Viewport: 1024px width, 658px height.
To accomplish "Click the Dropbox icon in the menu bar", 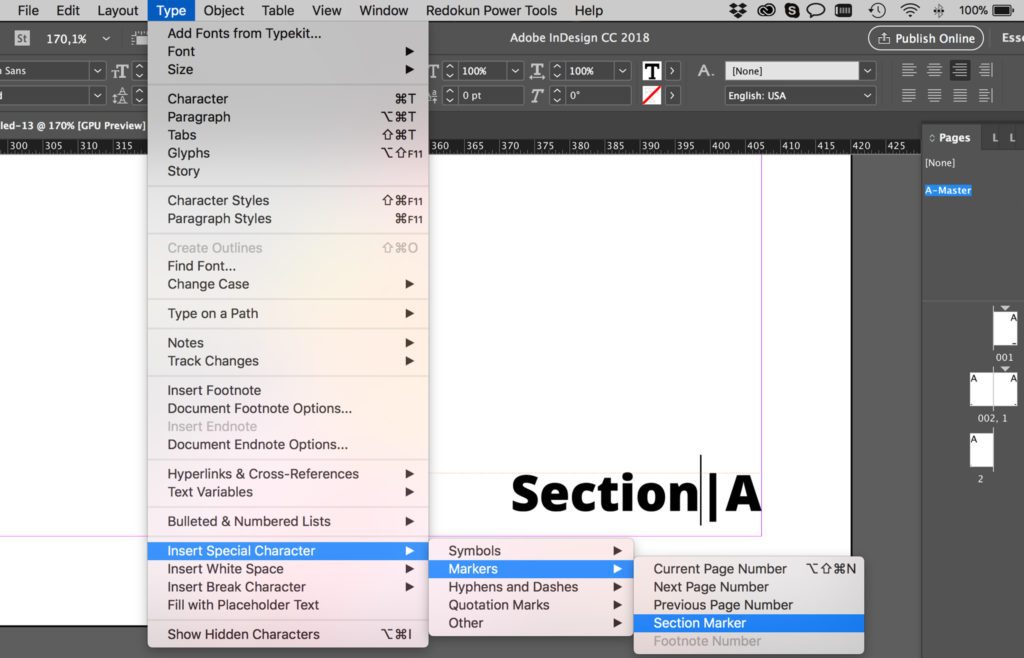I will pos(737,10).
